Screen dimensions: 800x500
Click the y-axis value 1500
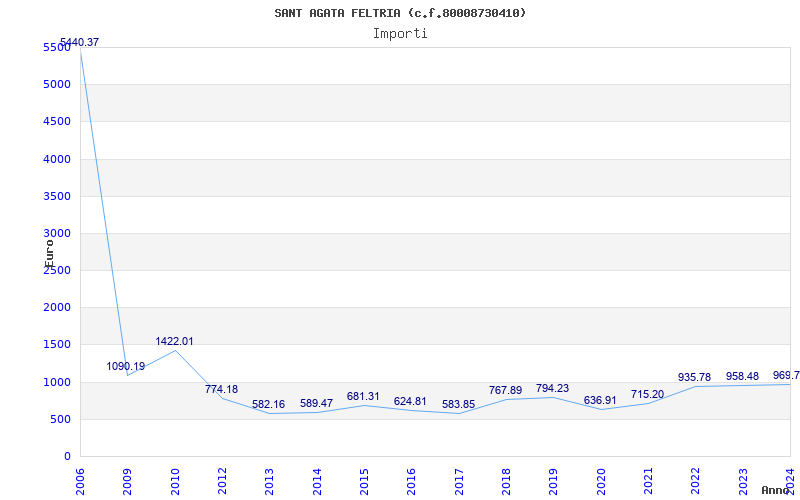57,344
